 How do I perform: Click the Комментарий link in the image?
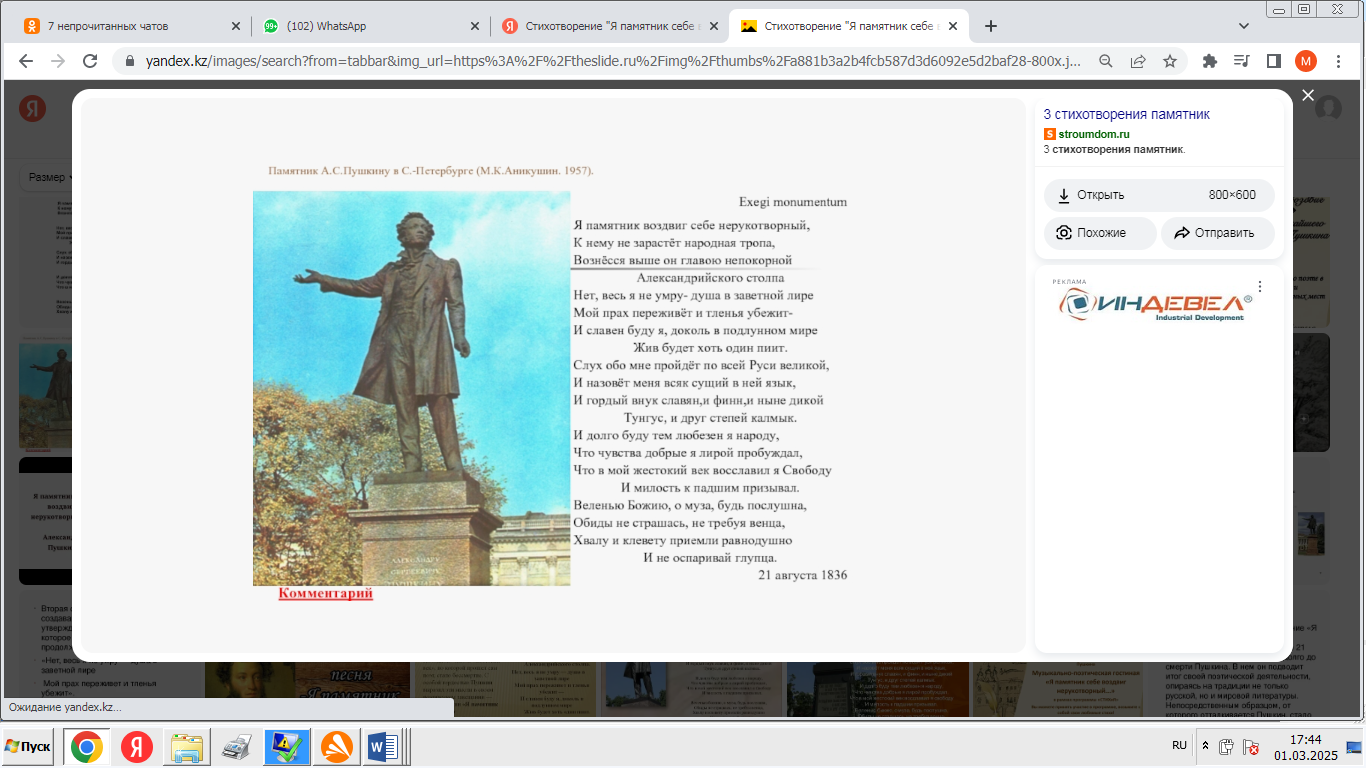point(325,593)
